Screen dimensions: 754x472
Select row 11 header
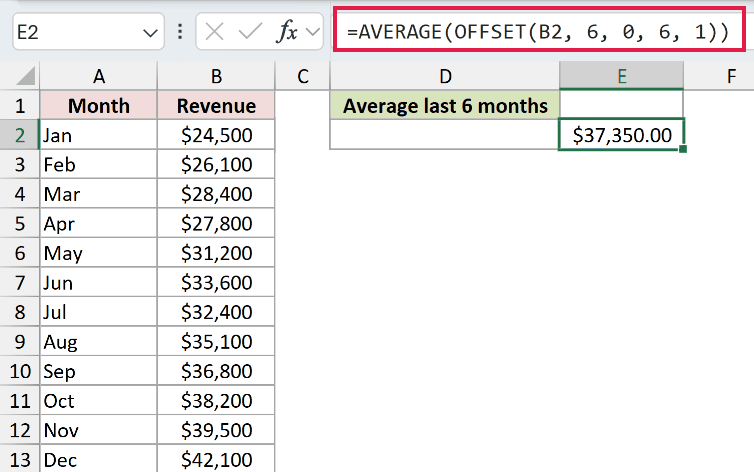20,400
